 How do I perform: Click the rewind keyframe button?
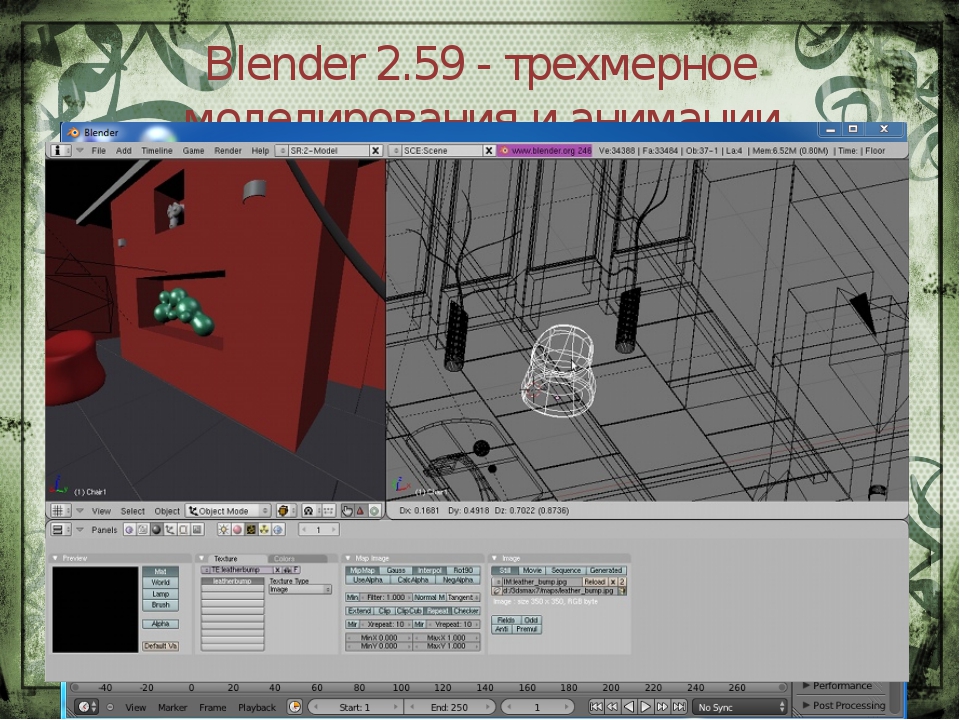point(612,707)
